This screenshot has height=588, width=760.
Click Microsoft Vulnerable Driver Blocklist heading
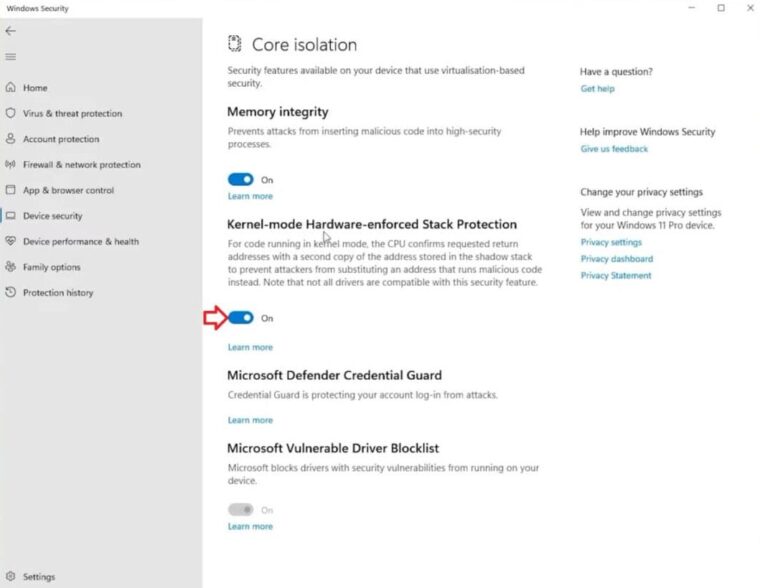coord(333,448)
